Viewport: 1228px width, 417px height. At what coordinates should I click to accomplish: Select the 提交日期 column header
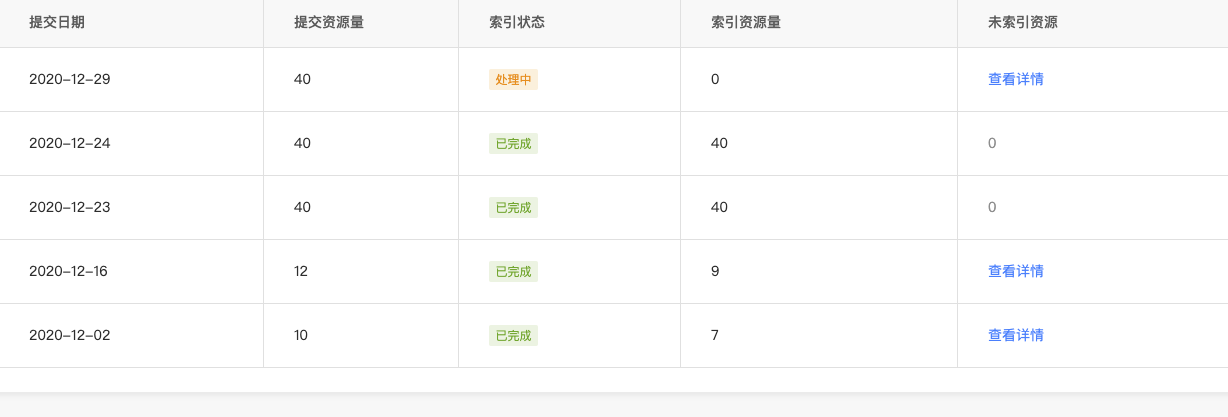57,23
